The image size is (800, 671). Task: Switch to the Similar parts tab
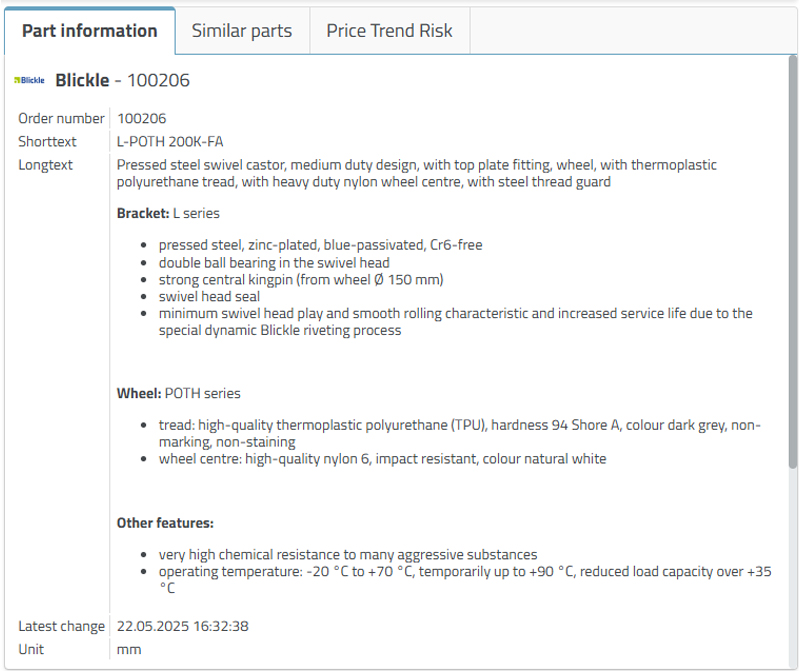[242, 31]
